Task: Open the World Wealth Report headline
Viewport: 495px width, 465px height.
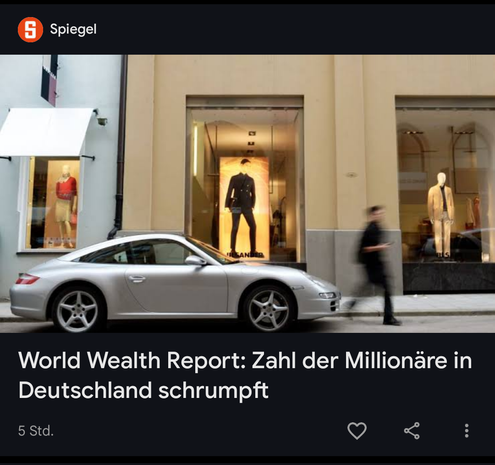Action: [x=245, y=375]
